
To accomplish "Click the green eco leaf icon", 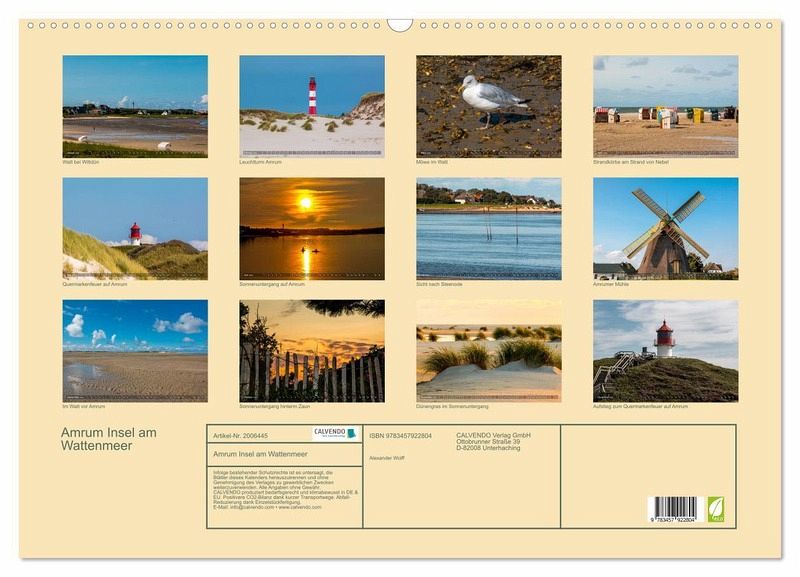I will coord(715,509).
